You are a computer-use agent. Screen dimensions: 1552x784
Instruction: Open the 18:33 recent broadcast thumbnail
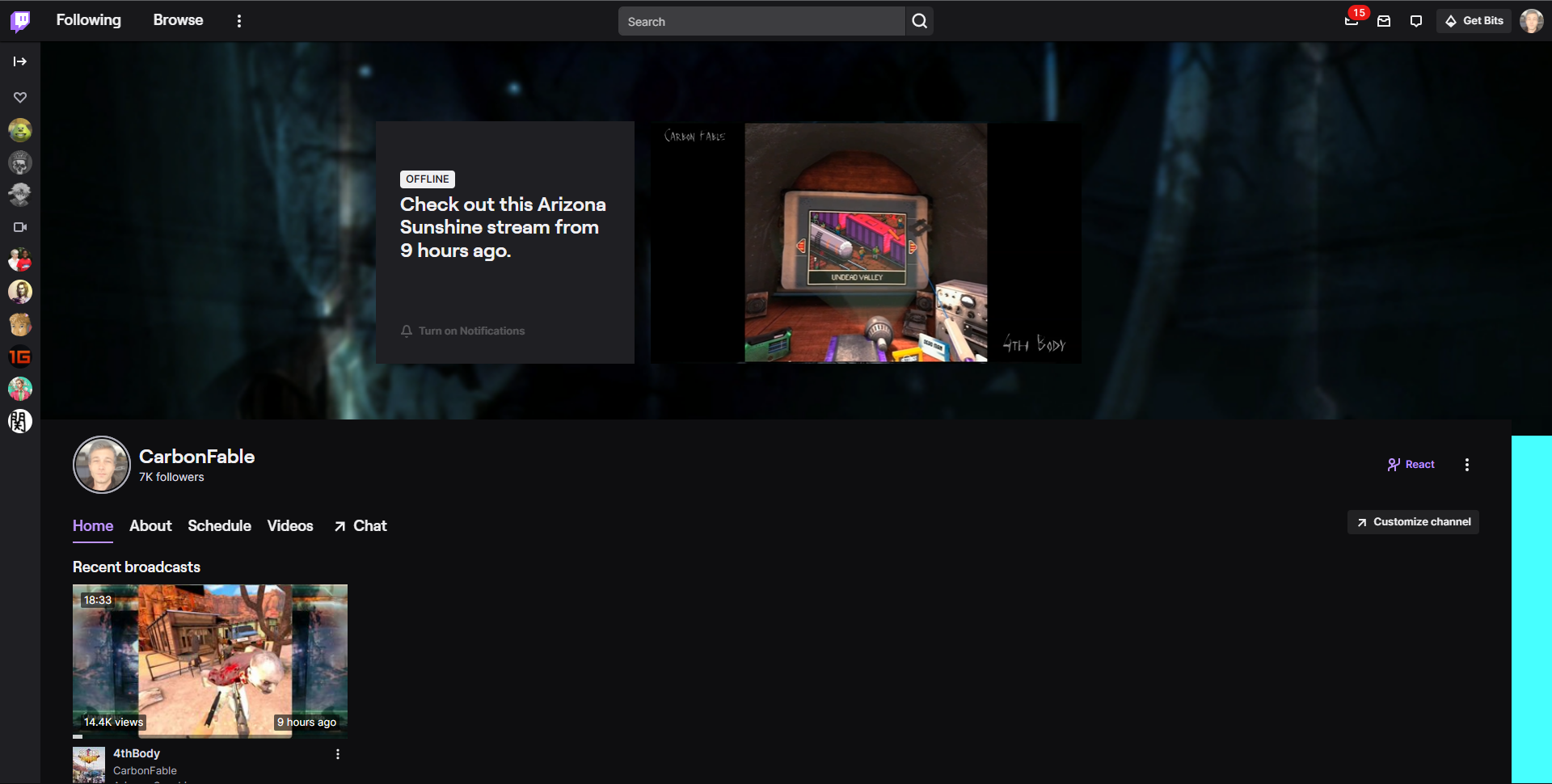pyautogui.click(x=210, y=660)
